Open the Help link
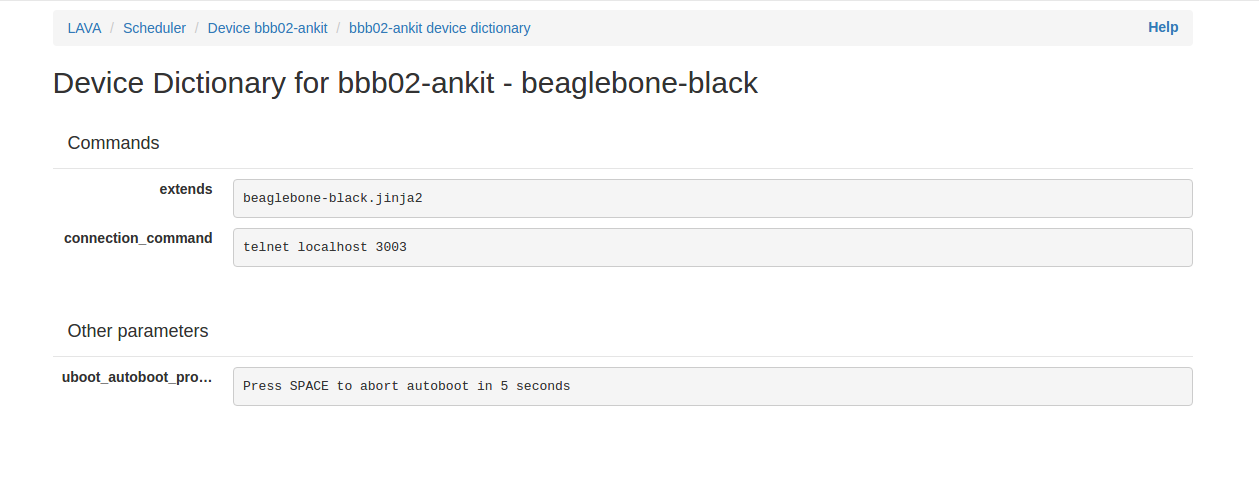This screenshot has height=478, width=1259. pos(1162,27)
